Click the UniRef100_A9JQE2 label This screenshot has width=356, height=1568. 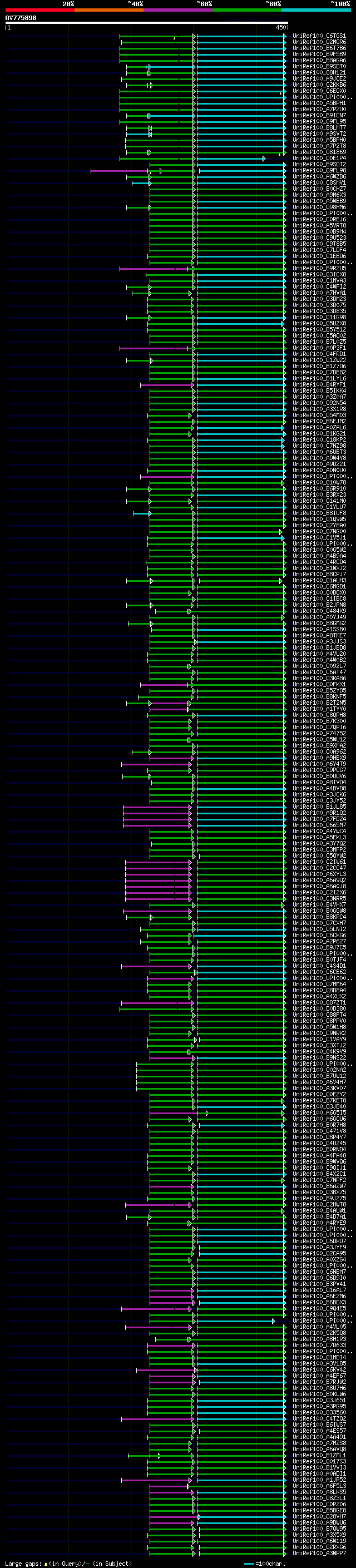319,78
